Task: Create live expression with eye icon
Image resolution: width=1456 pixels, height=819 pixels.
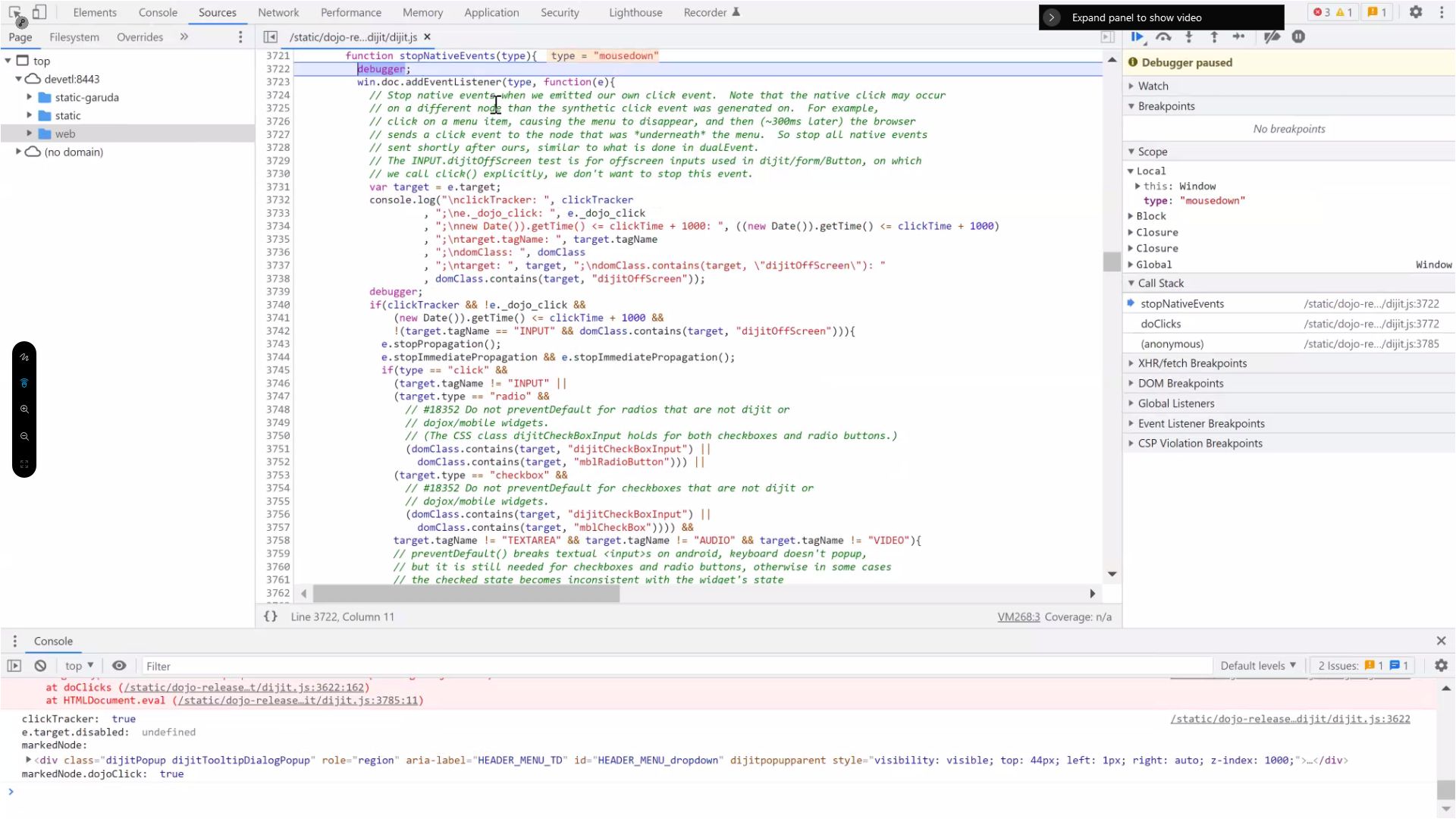Action: [119, 666]
